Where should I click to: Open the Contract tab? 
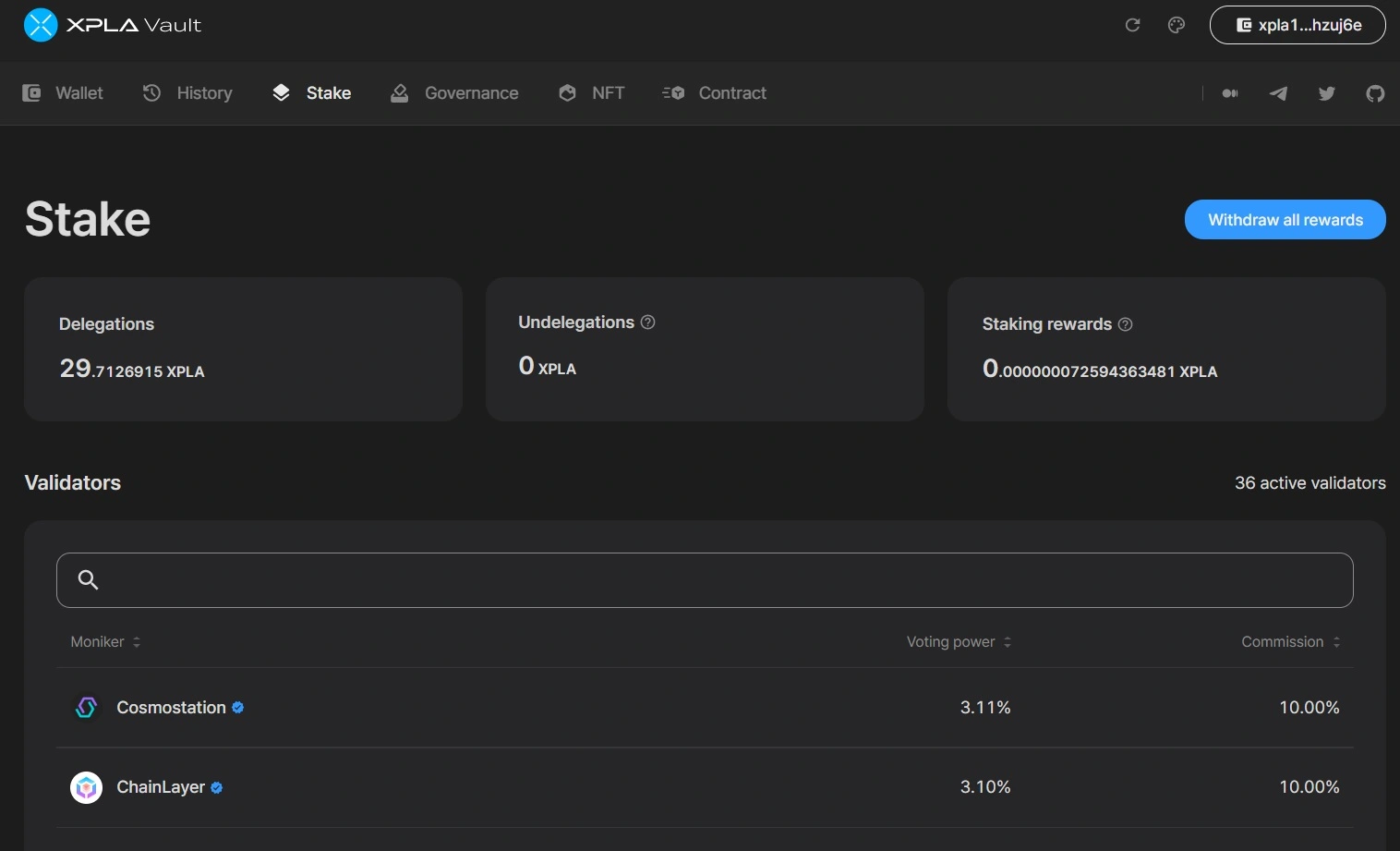pyautogui.click(x=714, y=93)
